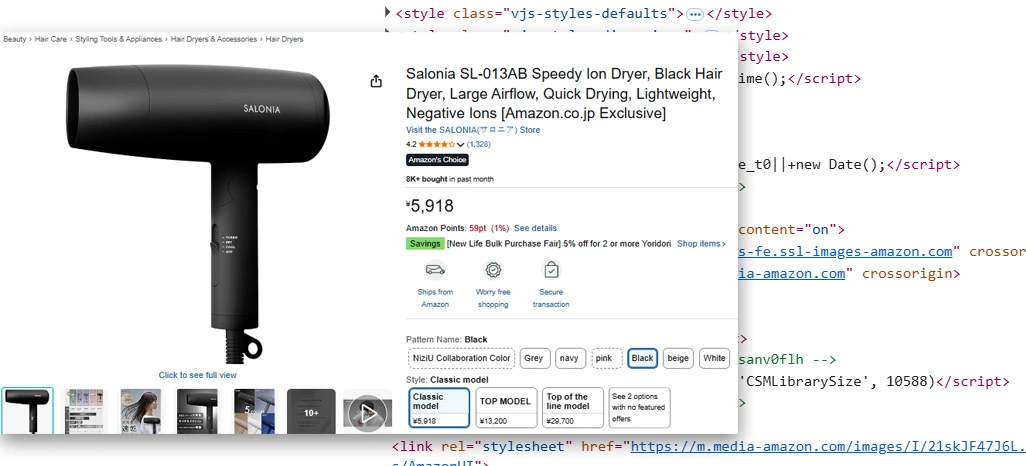This screenshot has width=1026, height=466.
Task: Expand the vjs-styles-defaults style element
Action: pos(388,14)
